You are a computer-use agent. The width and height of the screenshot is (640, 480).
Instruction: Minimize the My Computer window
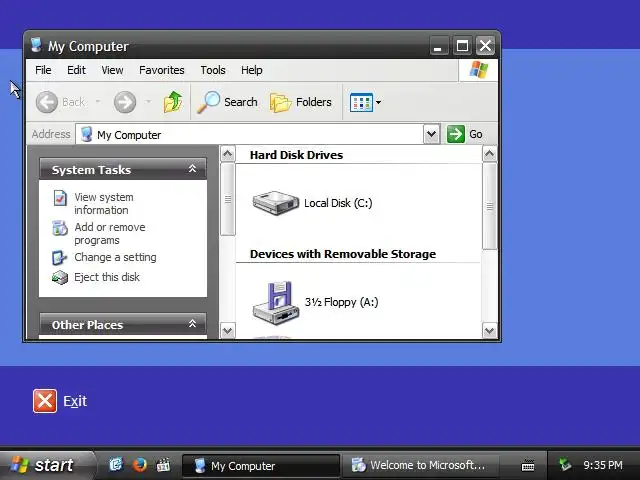pos(439,46)
